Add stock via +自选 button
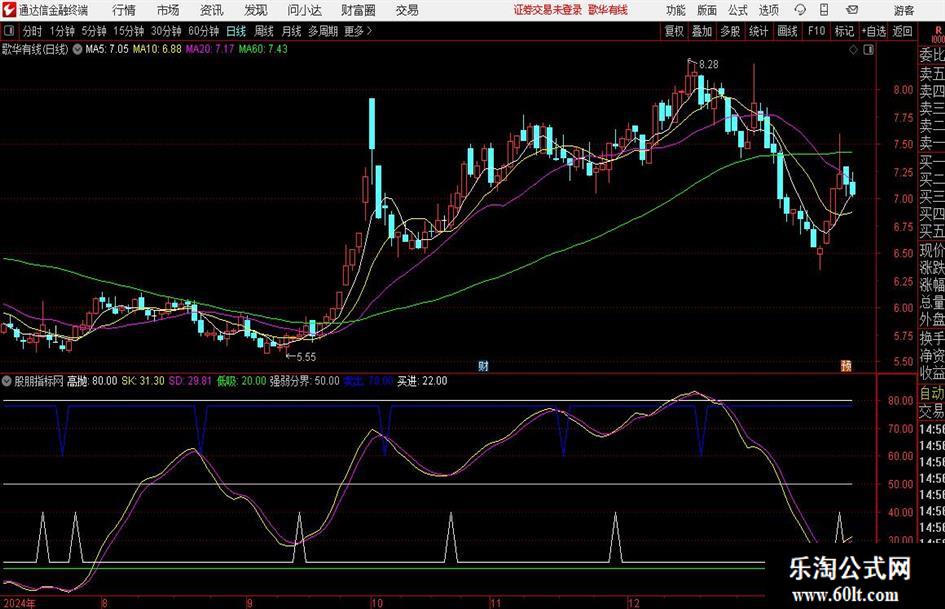945x609 pixels. click(x=873, y=31)
